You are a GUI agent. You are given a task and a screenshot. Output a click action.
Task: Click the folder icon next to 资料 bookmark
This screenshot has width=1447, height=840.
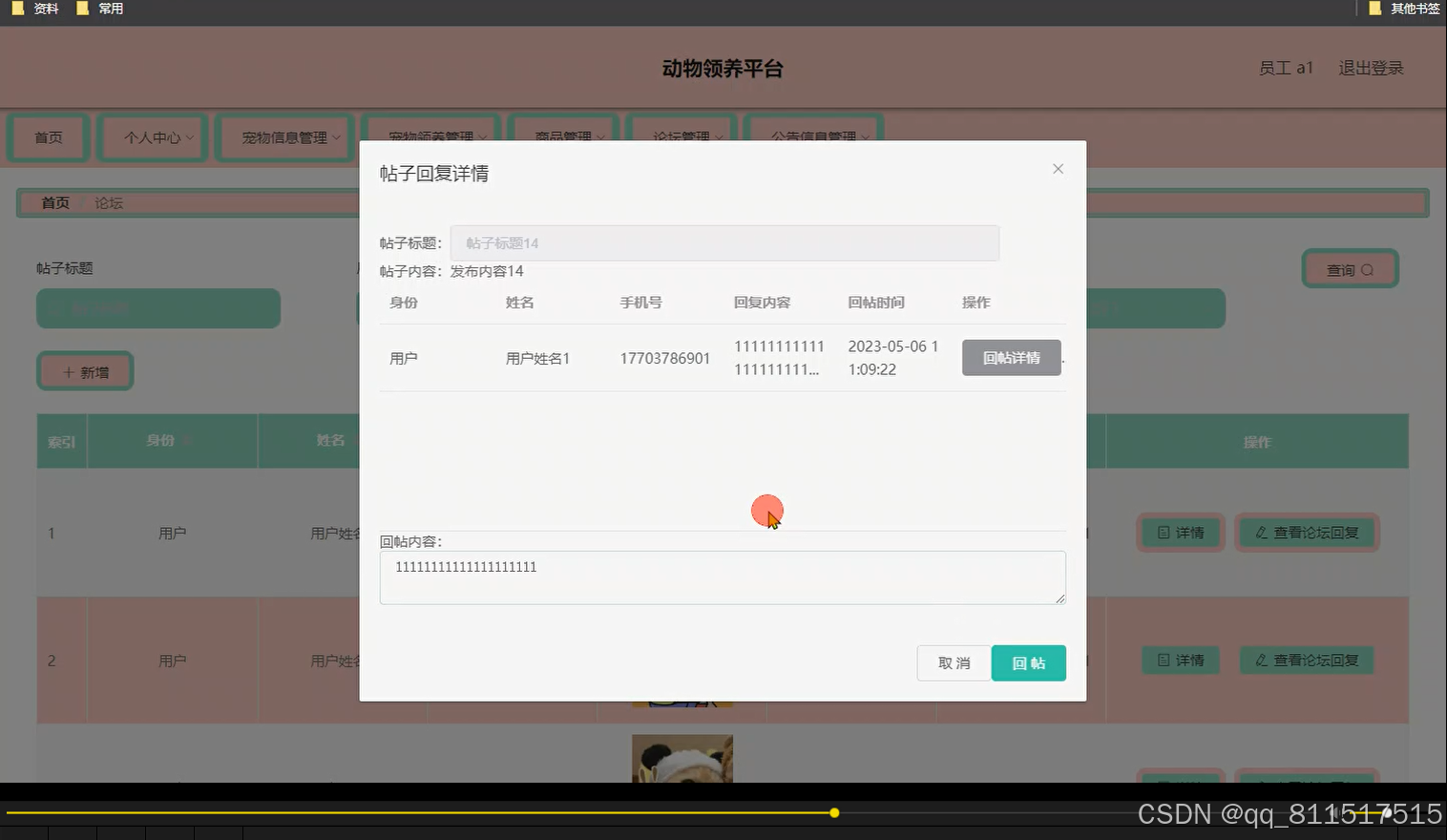pos(15,9)
